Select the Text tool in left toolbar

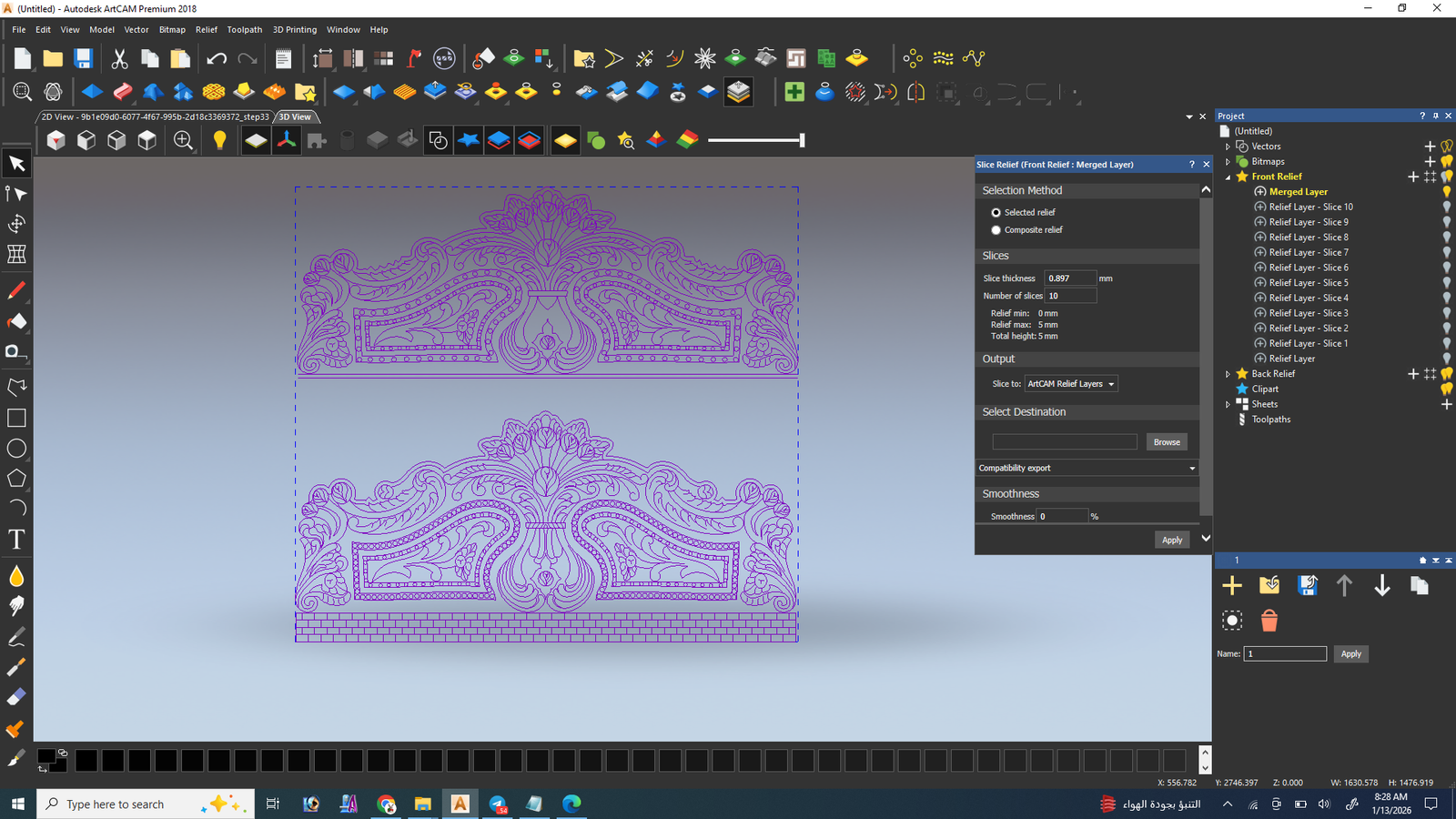pos(16,540)
